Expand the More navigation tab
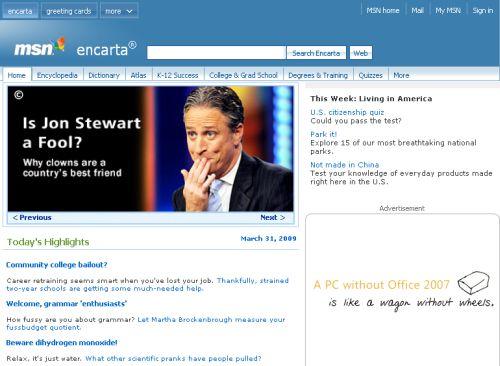Image resolution: width=500 pixels, height=366 pixels. (x=401, y=75)
